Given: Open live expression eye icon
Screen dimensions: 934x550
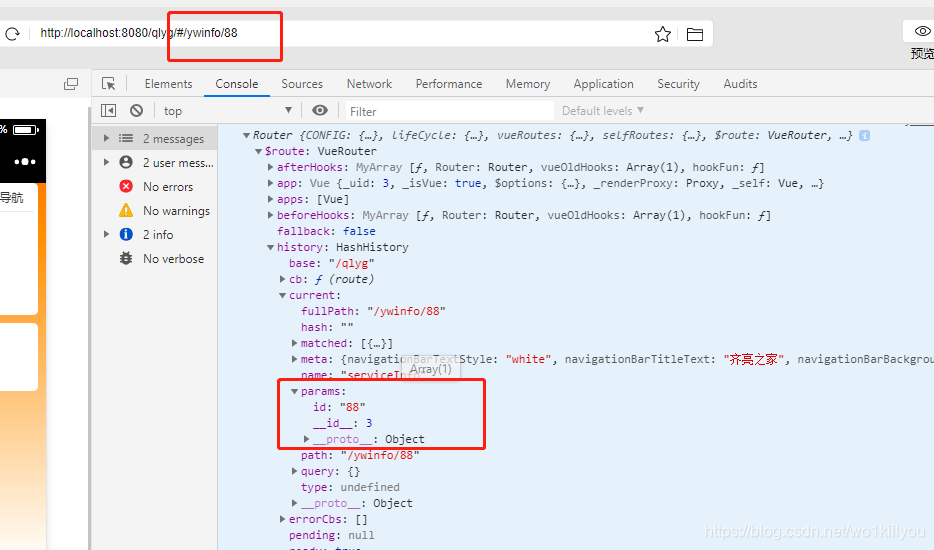Looking at the screenshot, I should (x=320, y=110).
